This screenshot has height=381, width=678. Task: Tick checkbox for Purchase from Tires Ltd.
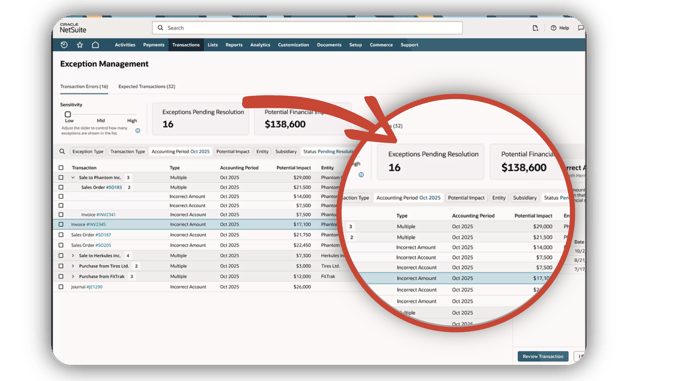[x=61, y=266]
